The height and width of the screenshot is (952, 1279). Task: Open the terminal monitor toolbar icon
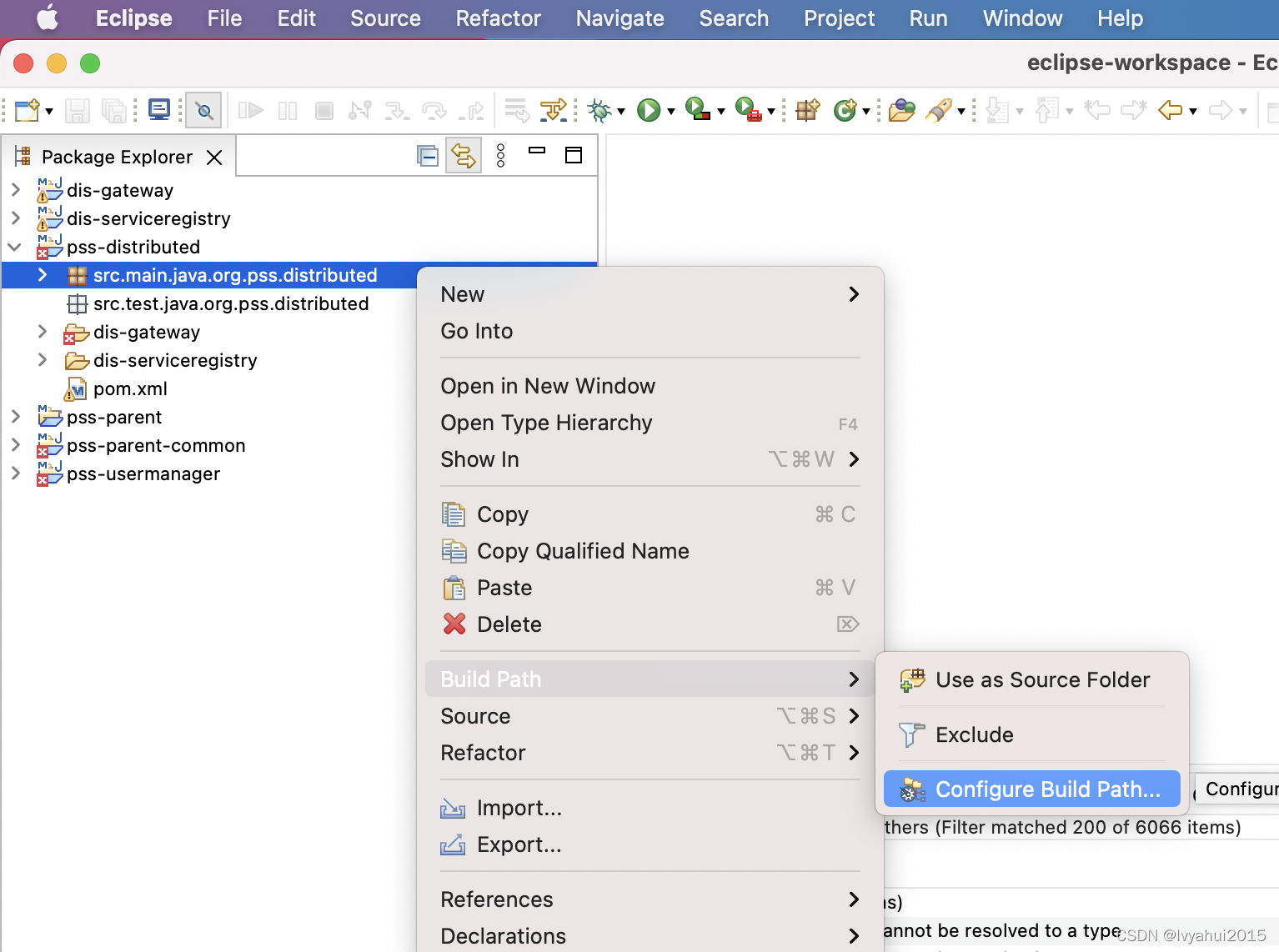[158, 110]
